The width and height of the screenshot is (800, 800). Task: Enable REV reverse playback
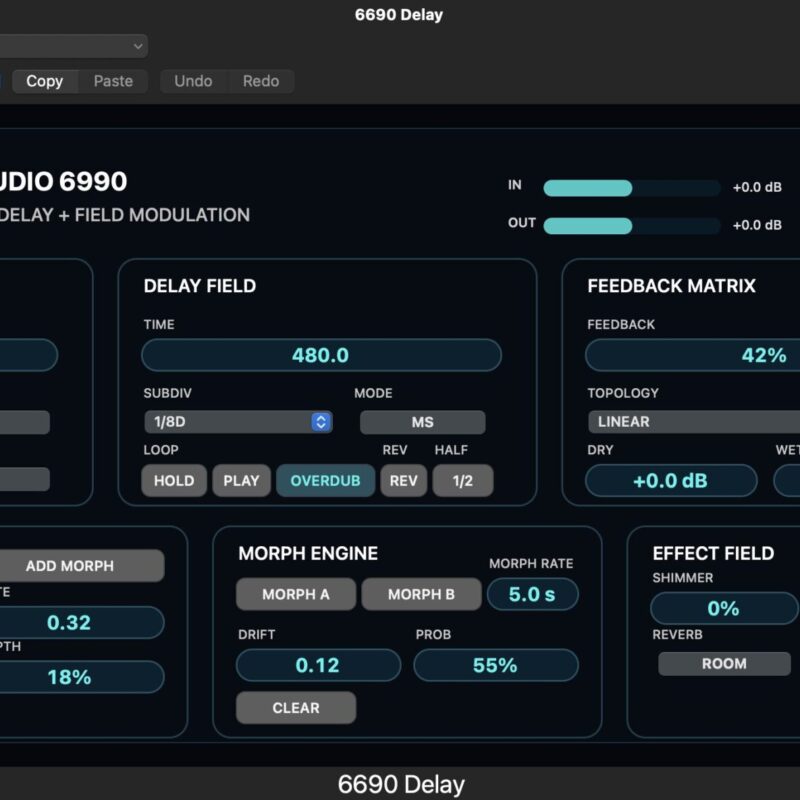pyautogui.click(x=404, y=481)
